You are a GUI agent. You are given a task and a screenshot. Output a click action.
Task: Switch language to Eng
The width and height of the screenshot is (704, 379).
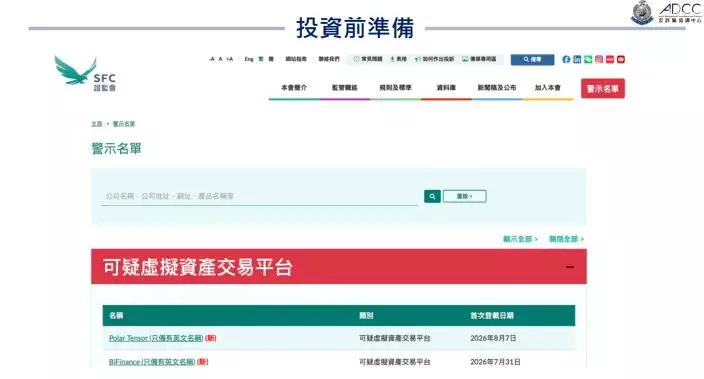[x=249, y=59]
